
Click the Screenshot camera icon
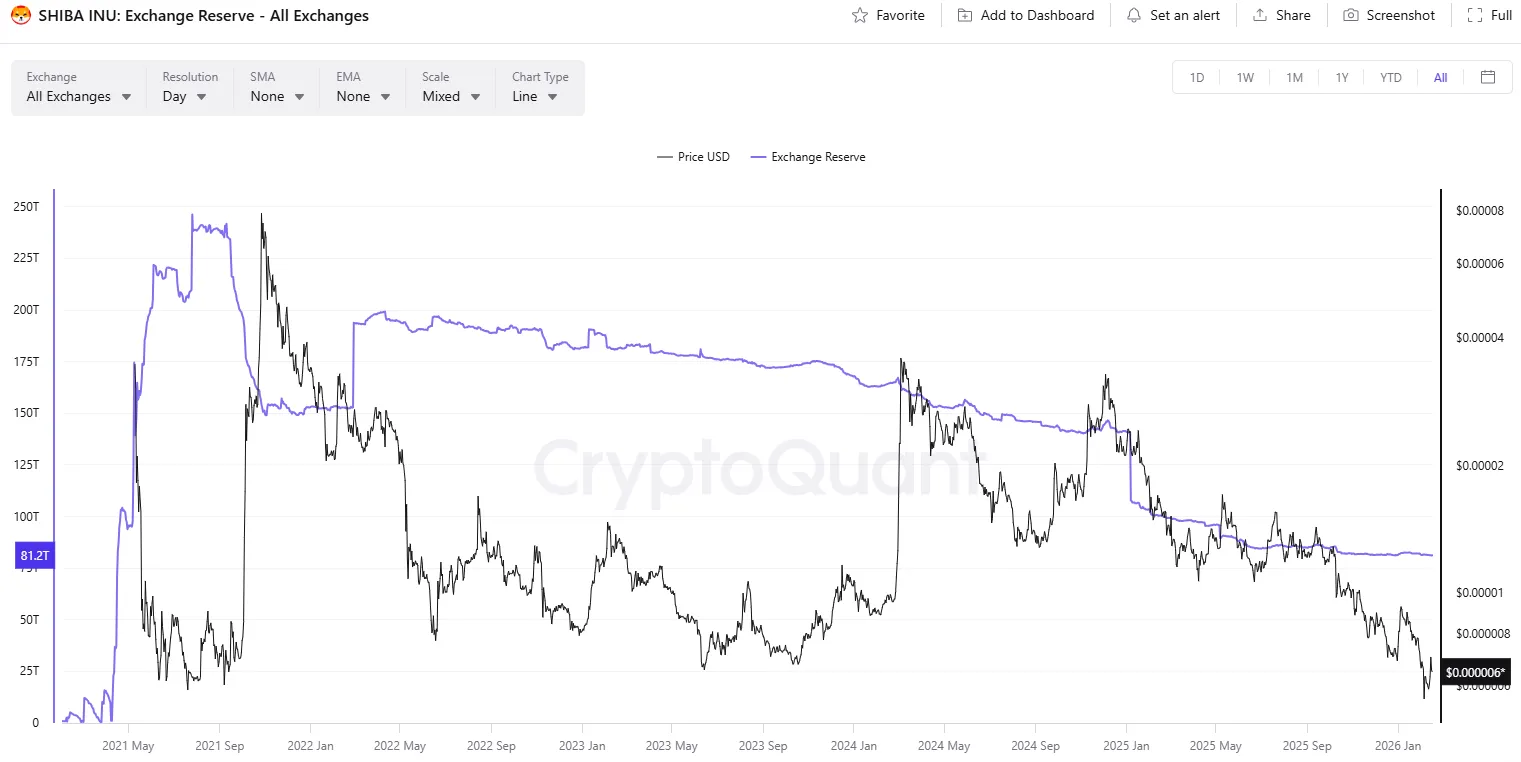[x=1351, y=15]
